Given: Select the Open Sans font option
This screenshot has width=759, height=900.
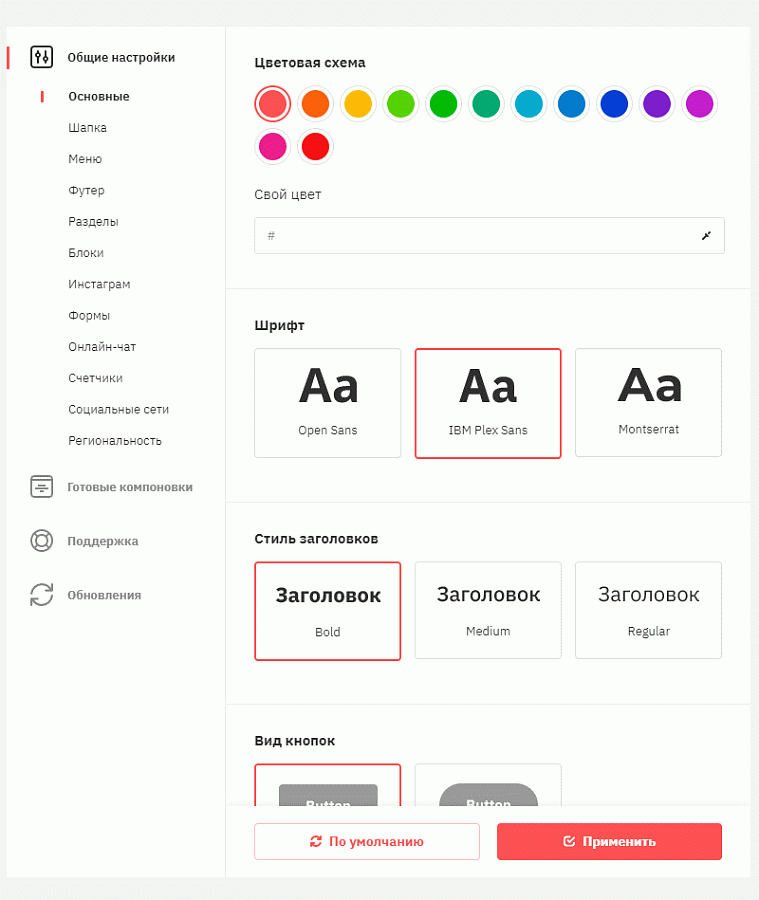Looking at the screenshot, I should (x=327, y=403).
